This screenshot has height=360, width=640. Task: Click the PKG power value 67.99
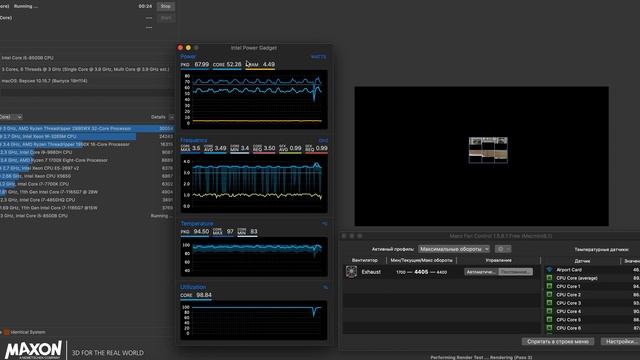(201, 64)
